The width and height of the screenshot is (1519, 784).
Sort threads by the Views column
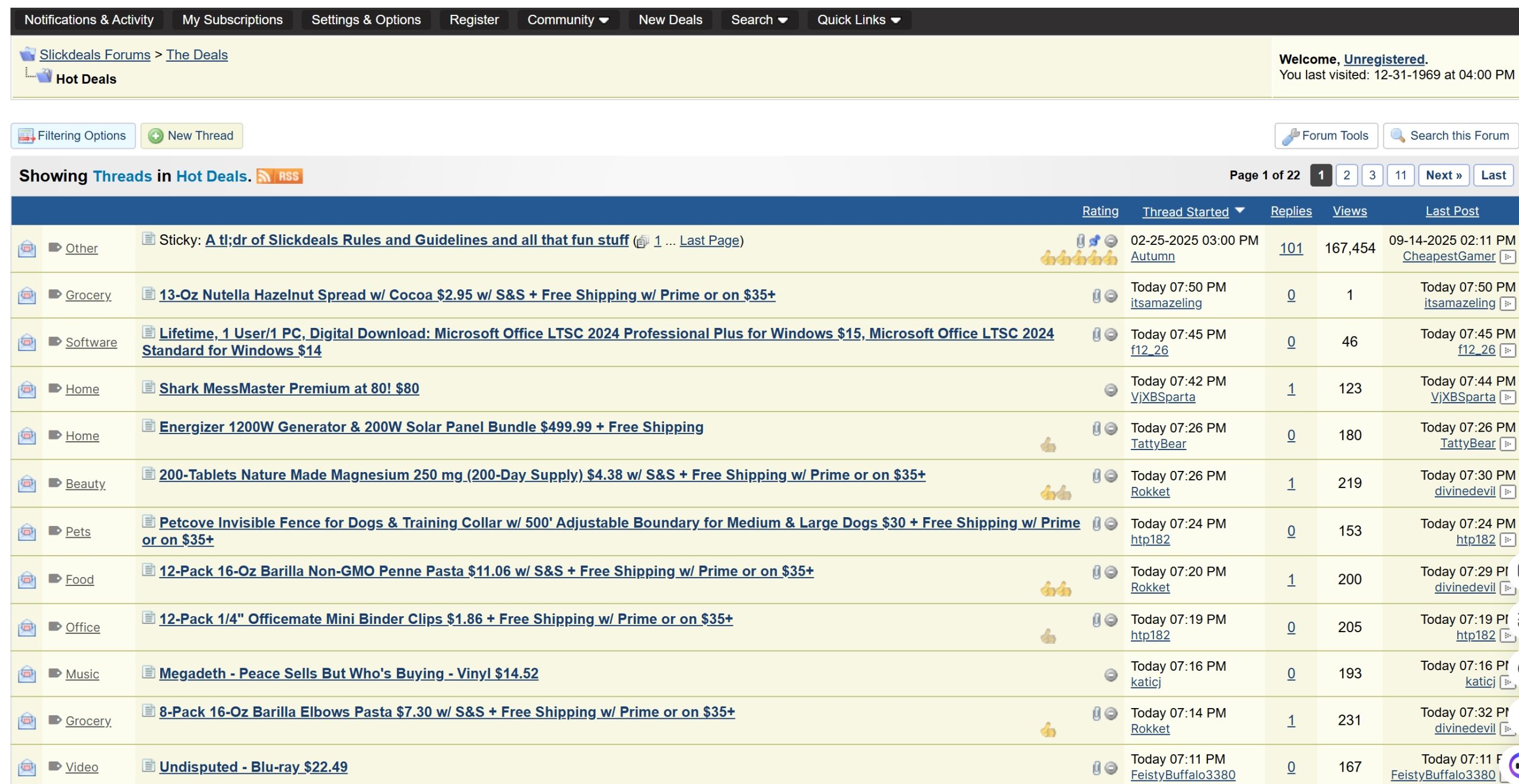tap(1350, 211)
